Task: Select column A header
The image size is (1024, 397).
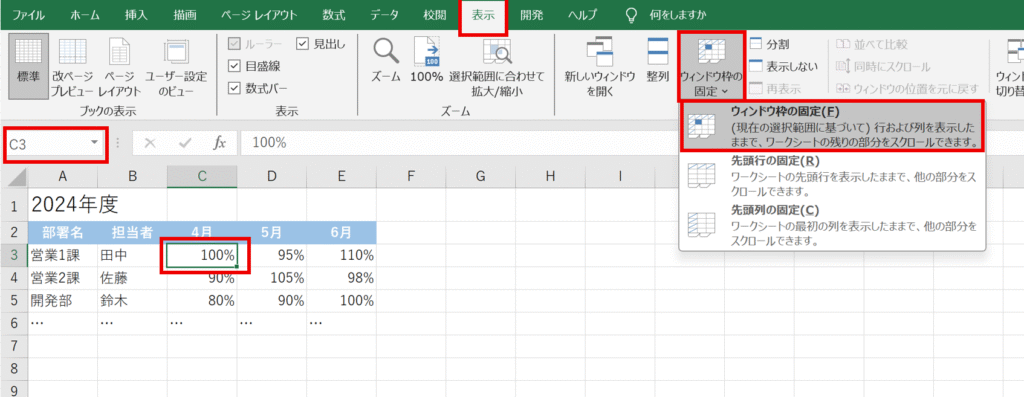Action: [x=63, y=176]
